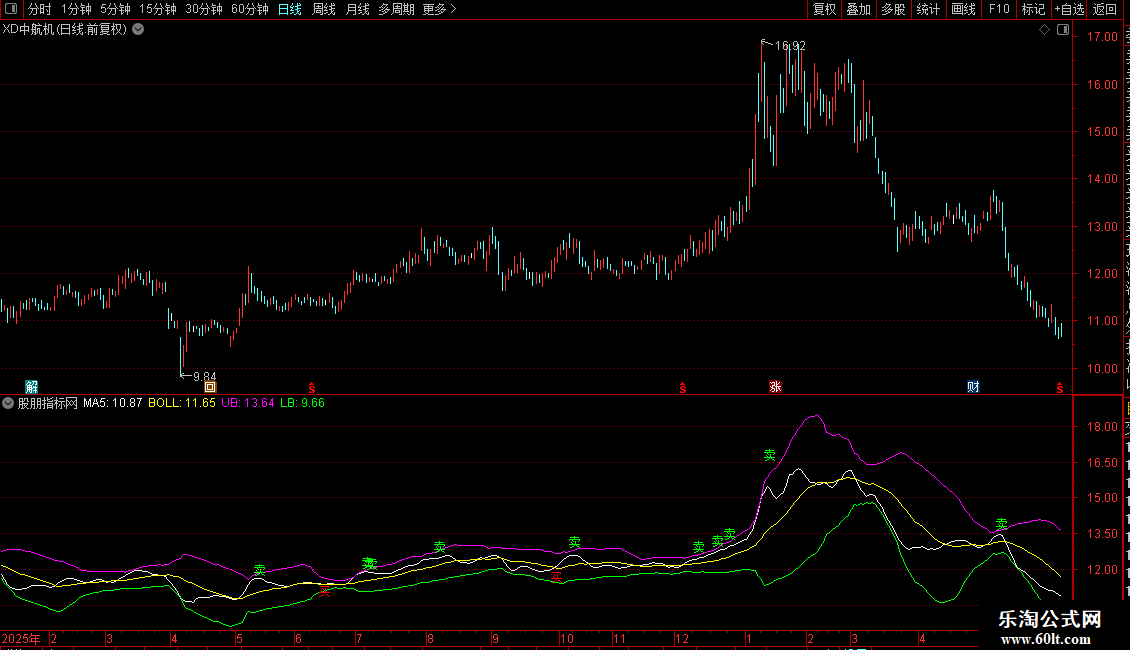Add stock via +自选 button
Screen dimensions: 1130x650
point(1069,9)
